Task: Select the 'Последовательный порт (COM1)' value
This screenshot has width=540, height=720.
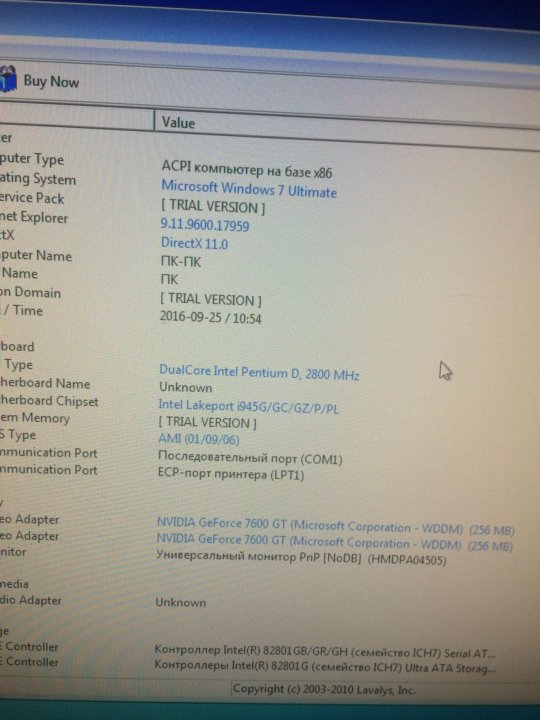Action: (250, 458)
